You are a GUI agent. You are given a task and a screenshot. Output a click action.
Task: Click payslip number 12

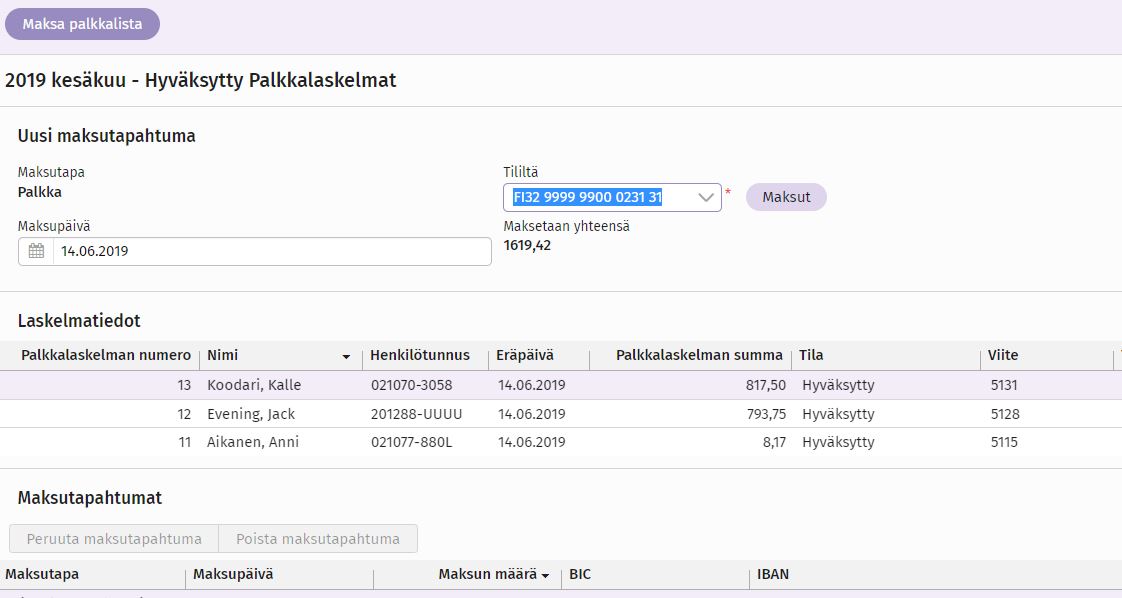[184, 413]
